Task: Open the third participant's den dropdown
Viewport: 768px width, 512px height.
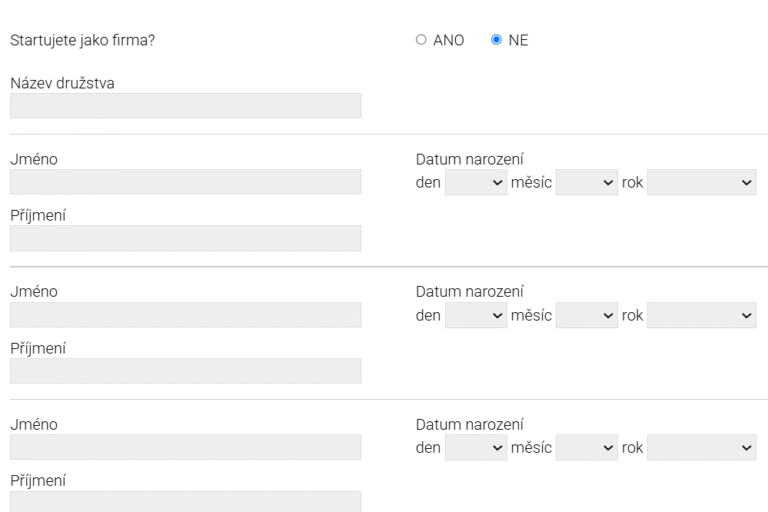Action: pos(476,447)
